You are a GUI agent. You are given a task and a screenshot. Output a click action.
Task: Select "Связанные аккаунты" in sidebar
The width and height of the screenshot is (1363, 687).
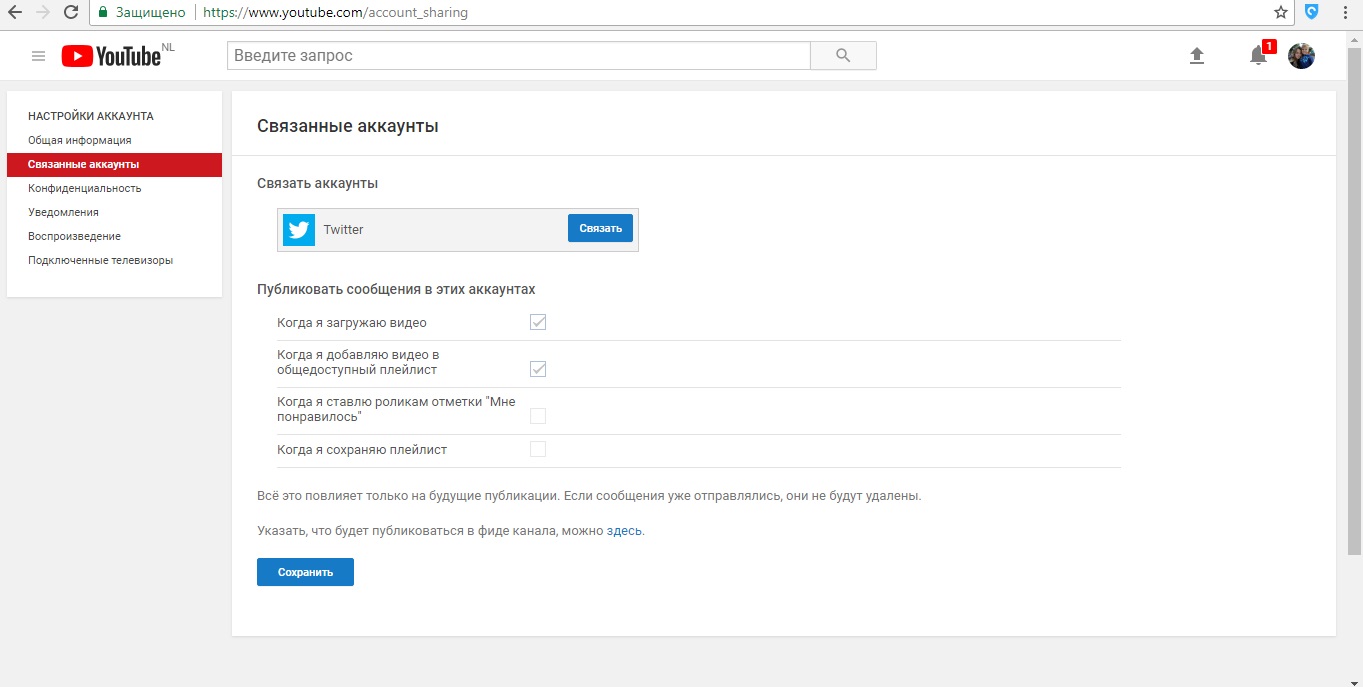click(114, 164)
